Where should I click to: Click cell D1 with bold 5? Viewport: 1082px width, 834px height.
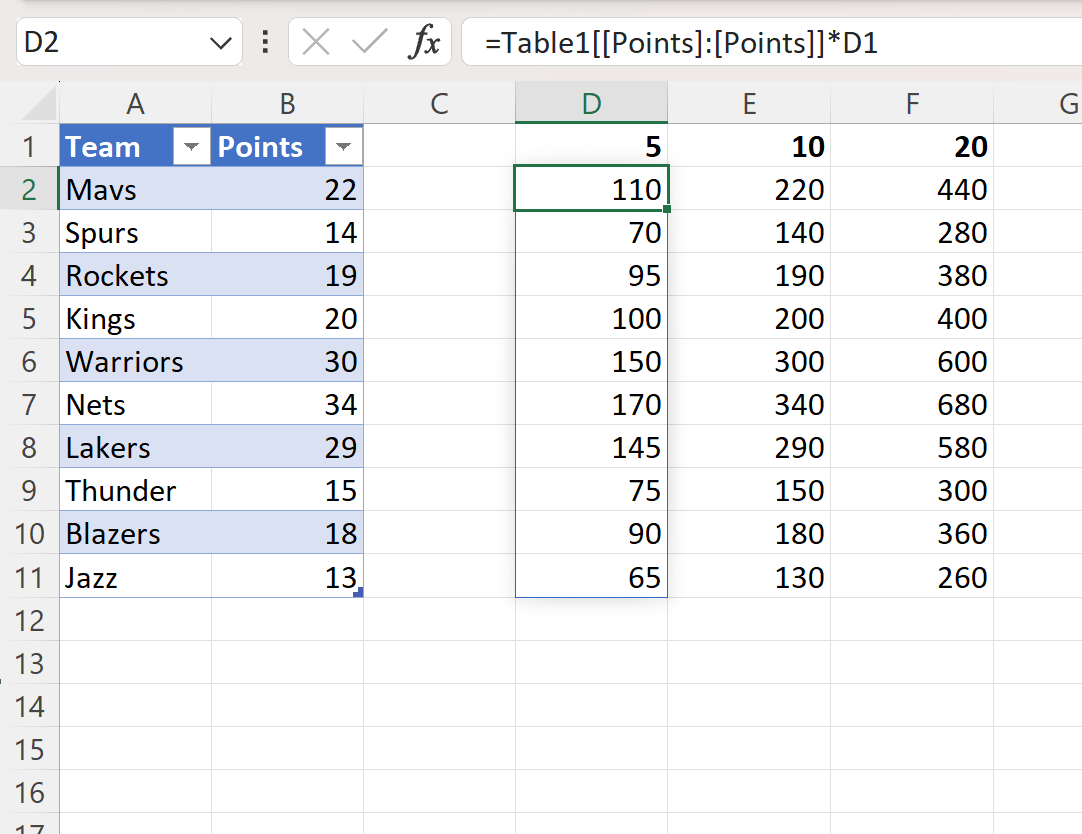coord(591,146)
